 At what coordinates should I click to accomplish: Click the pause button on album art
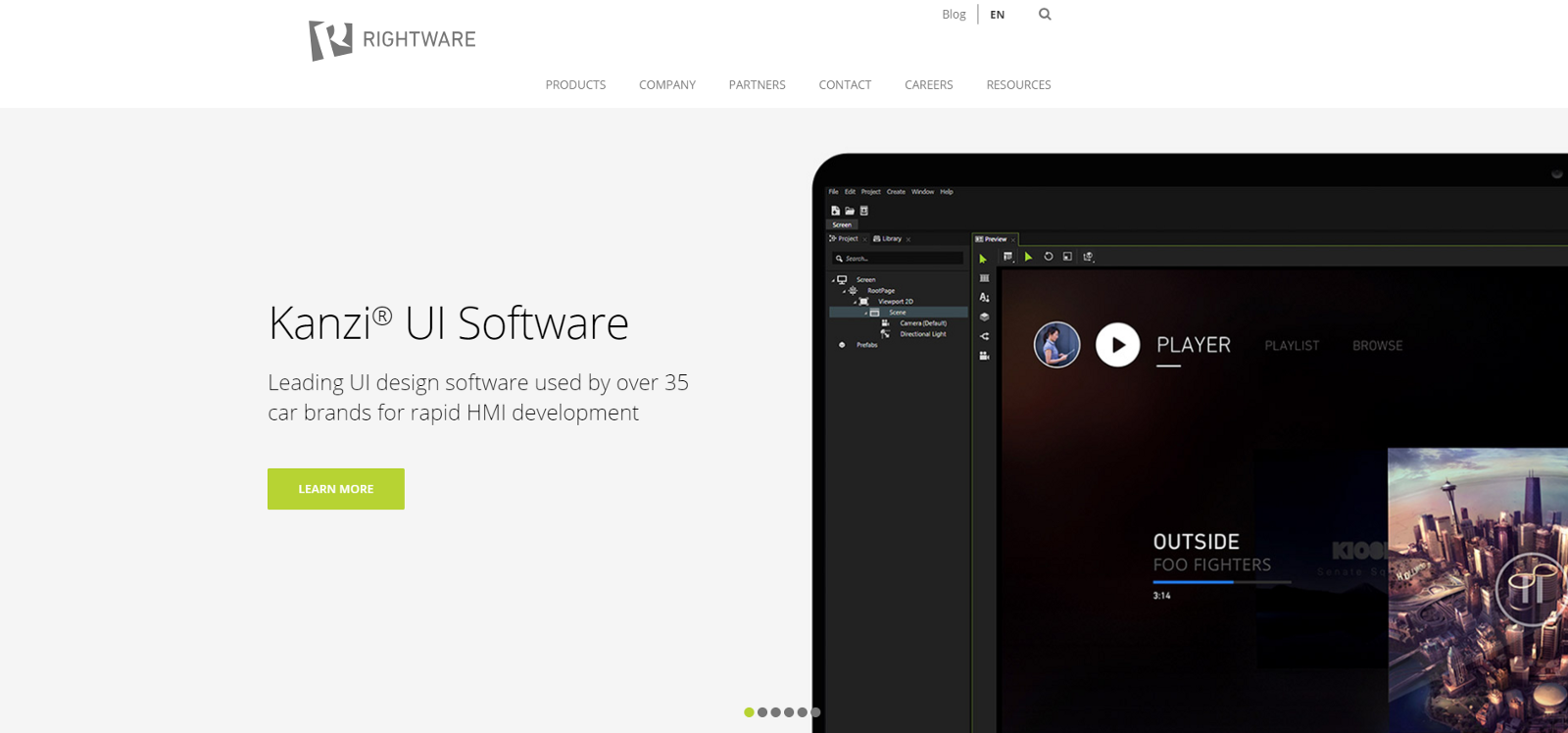coord(1532,588)
